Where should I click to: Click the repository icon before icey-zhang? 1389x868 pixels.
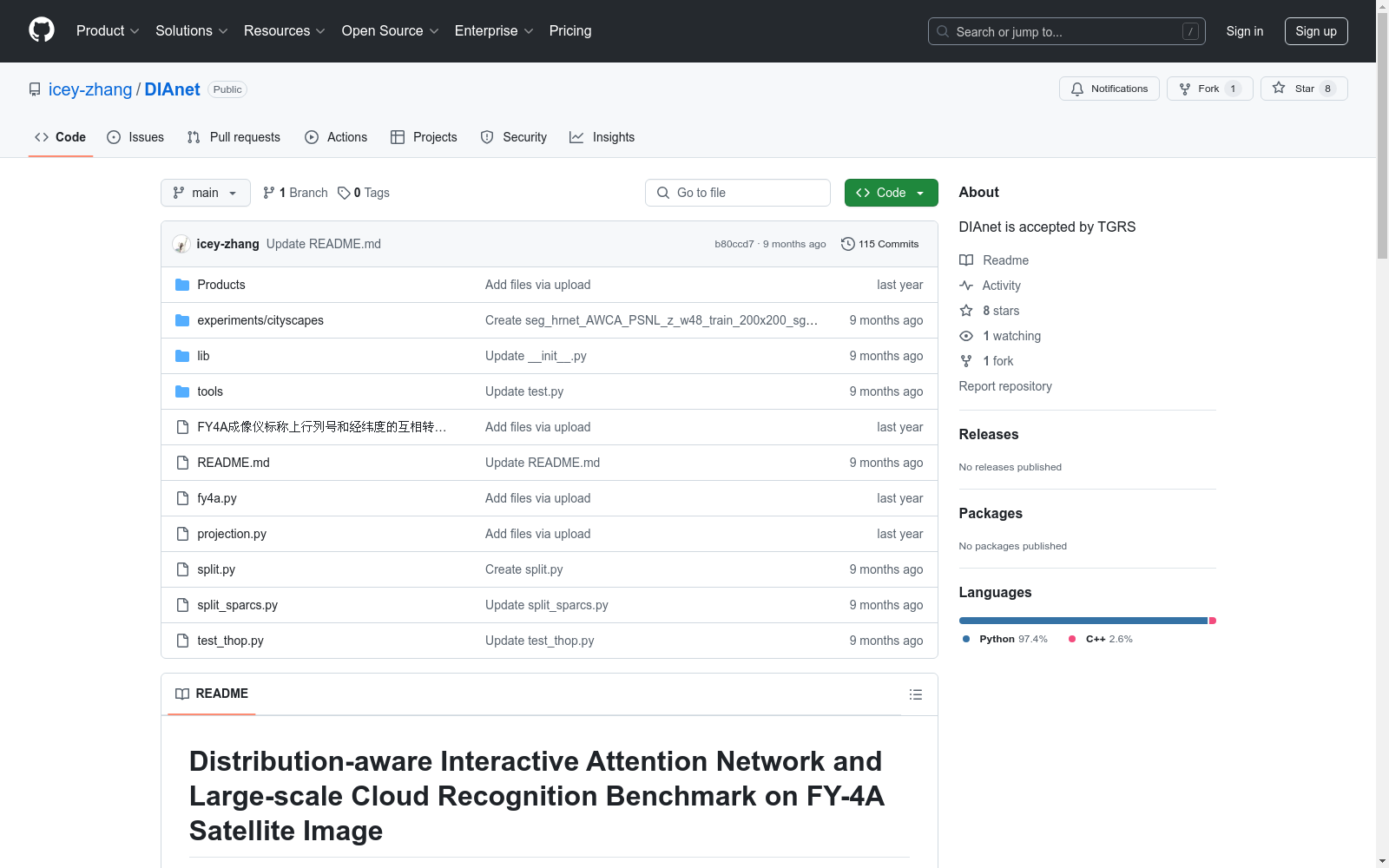click(35, 89)
